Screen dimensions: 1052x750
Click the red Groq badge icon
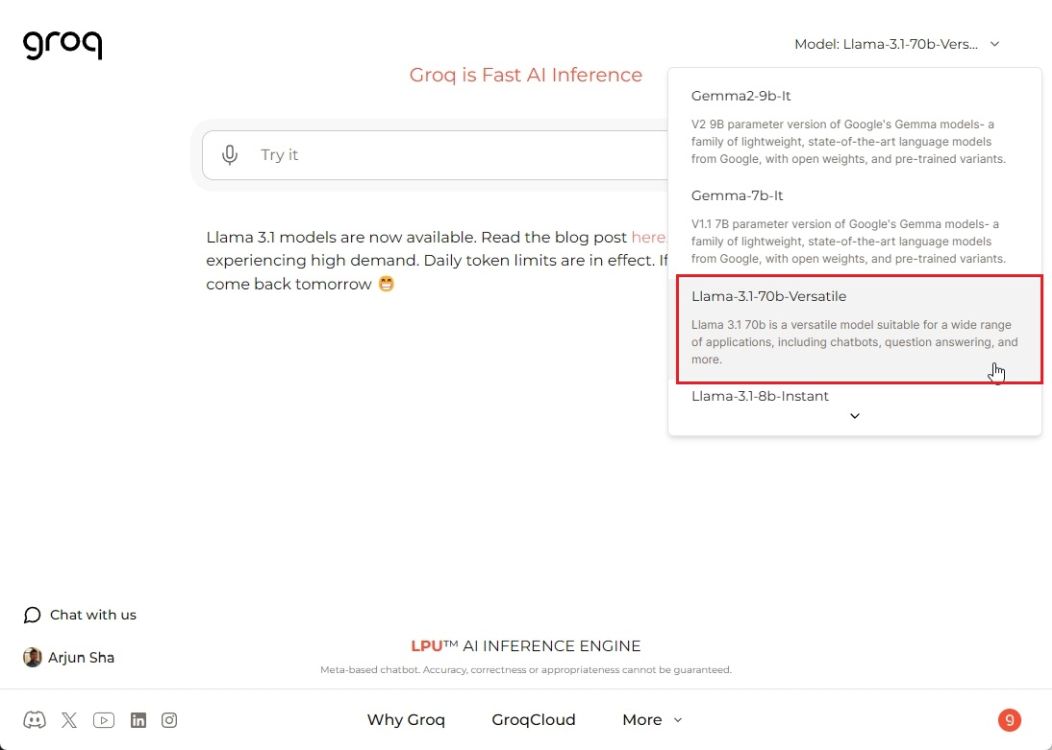point(1009,720)
